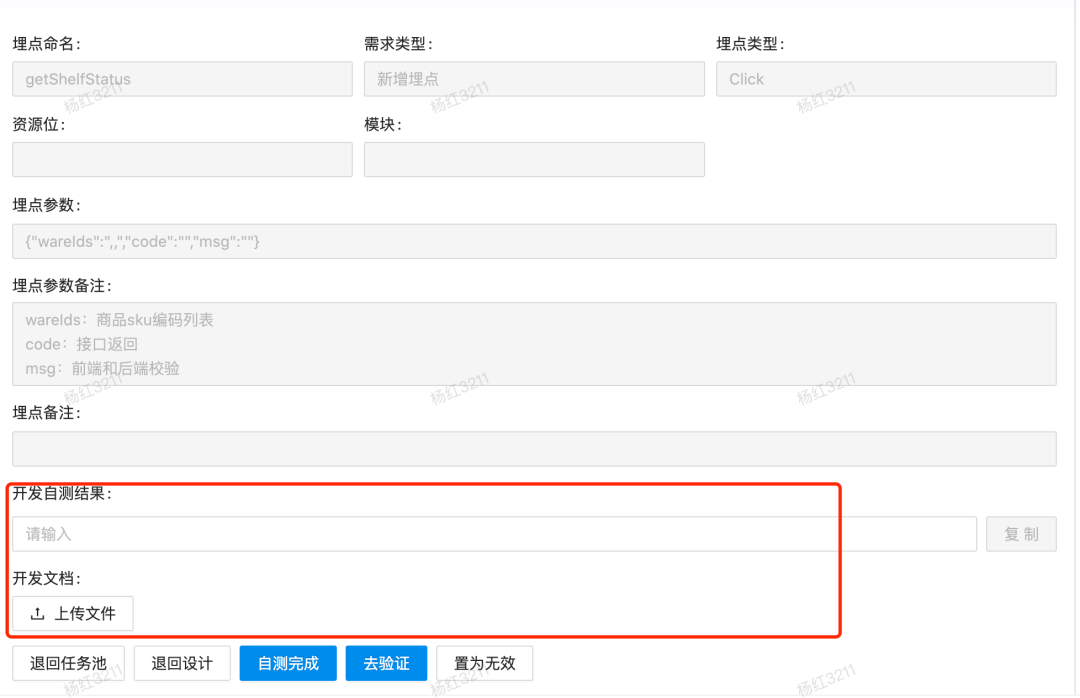Click the wareIds 商品sku编码列表 line
The width and height of the screenshot is (1080, 698).
click(119, 320)
